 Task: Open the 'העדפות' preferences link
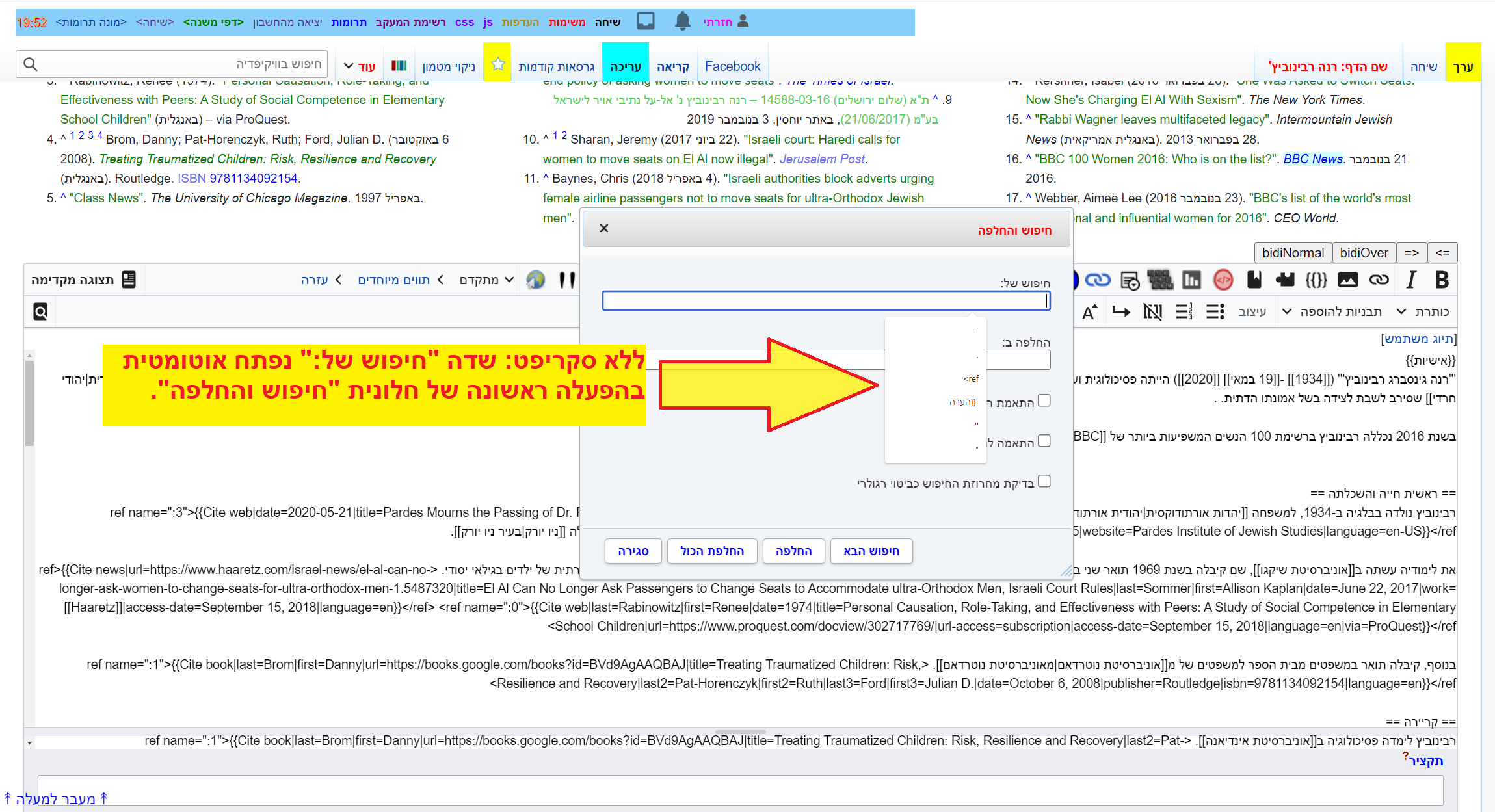[x=520, y=22]
